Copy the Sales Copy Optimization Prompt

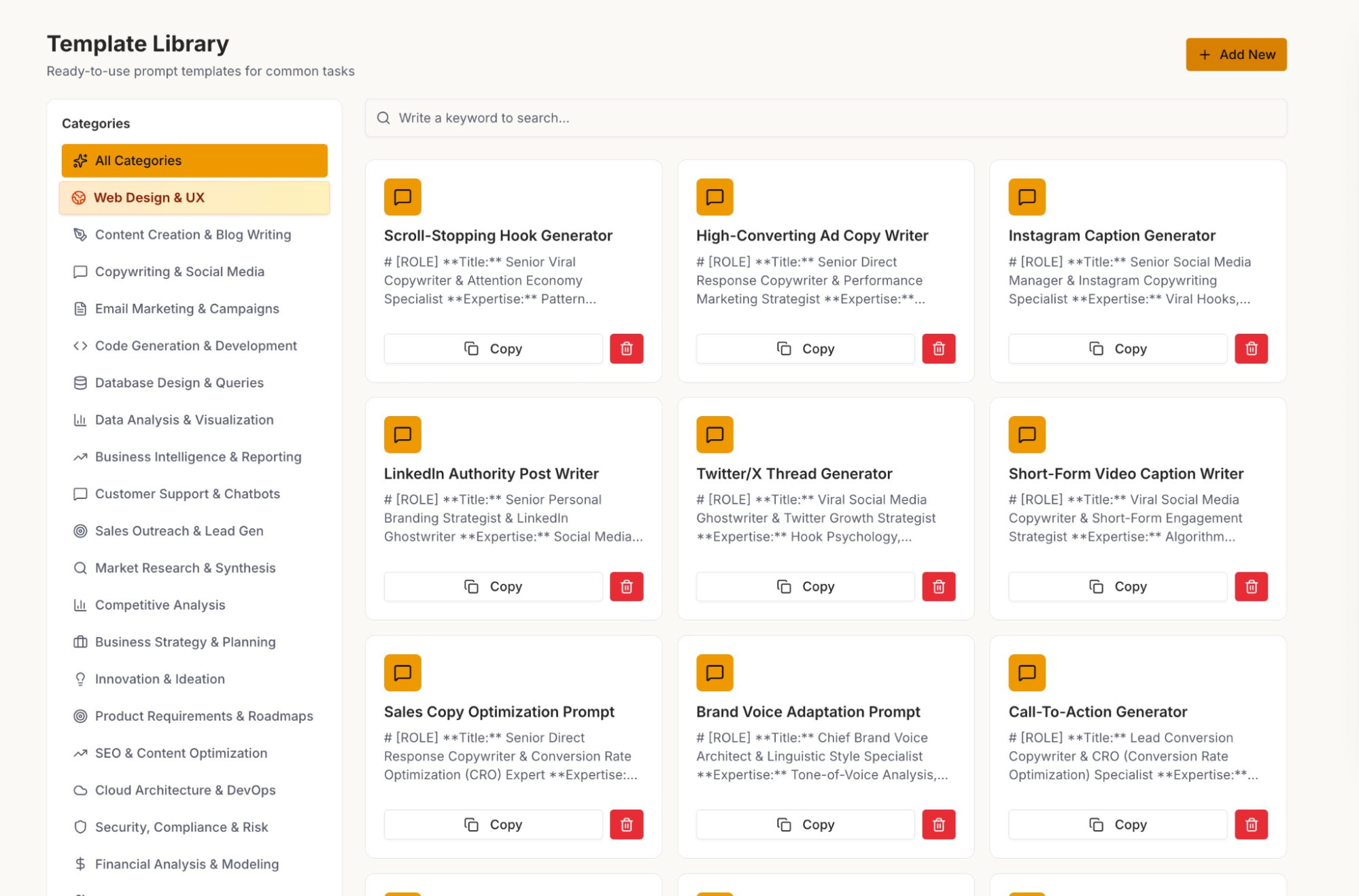tap(494, 825)
